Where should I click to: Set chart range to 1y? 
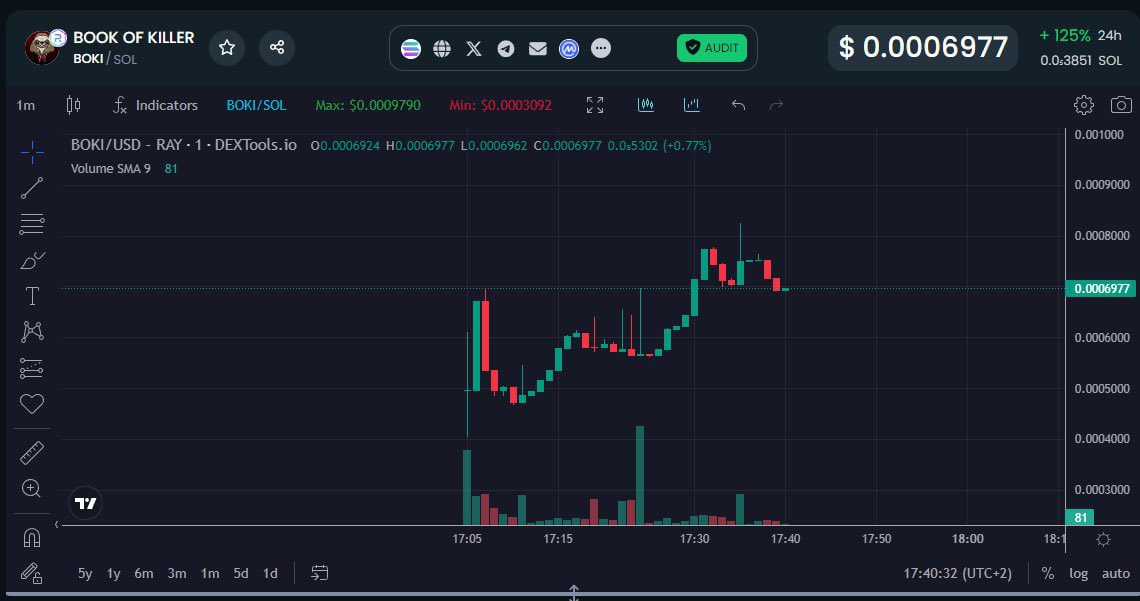[113, 573]
